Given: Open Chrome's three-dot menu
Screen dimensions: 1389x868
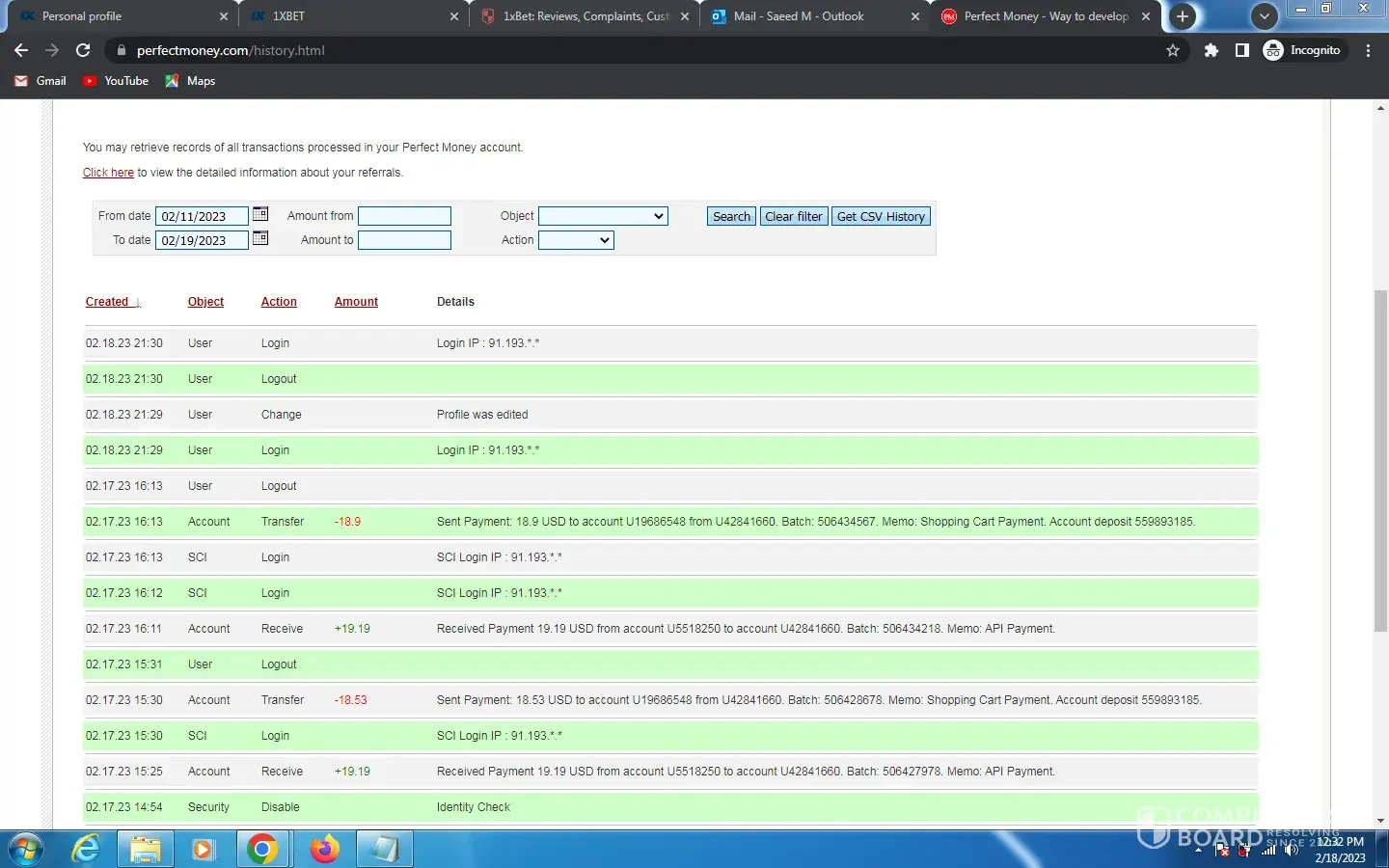Looking at the screenshot, I should point(1369,50).
